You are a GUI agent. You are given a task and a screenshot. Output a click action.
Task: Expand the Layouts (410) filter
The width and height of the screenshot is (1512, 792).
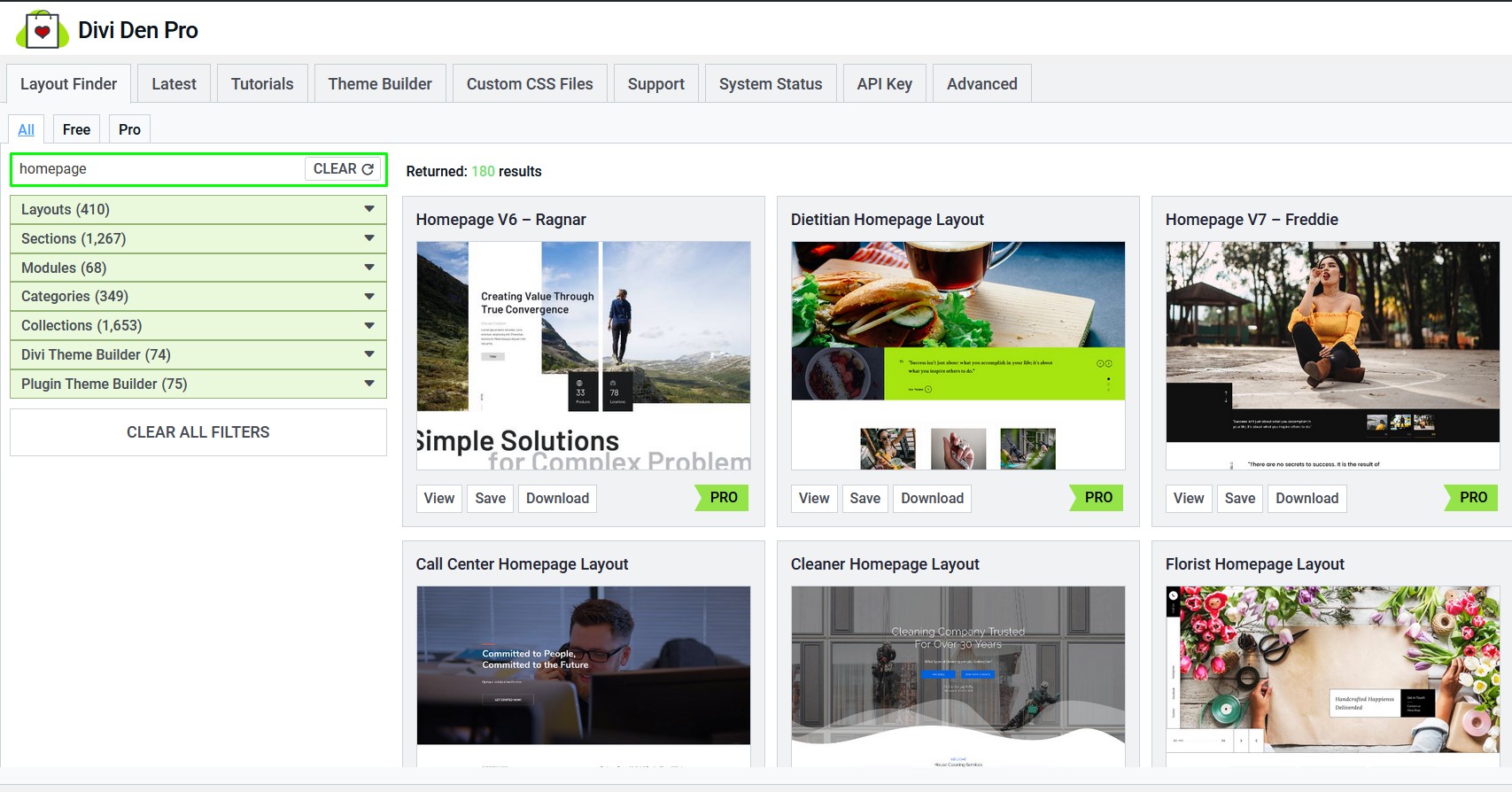198,210
